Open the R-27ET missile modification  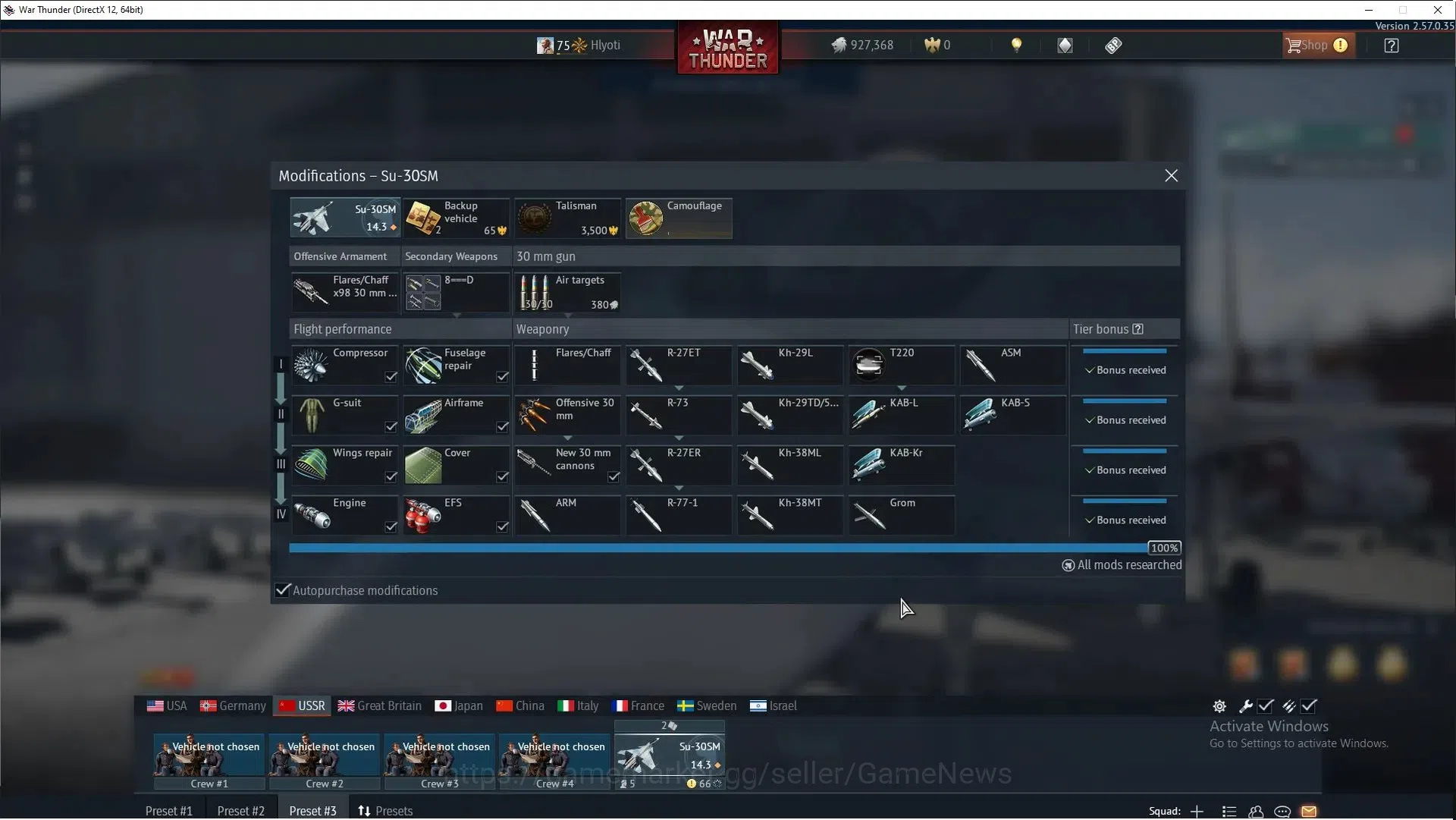point(679,365)
